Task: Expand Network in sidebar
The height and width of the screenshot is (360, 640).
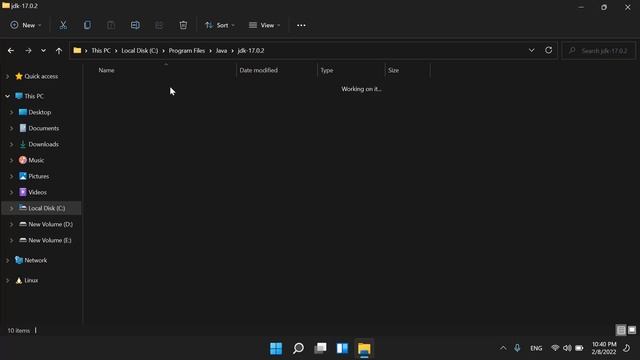Action: [7, 260]
